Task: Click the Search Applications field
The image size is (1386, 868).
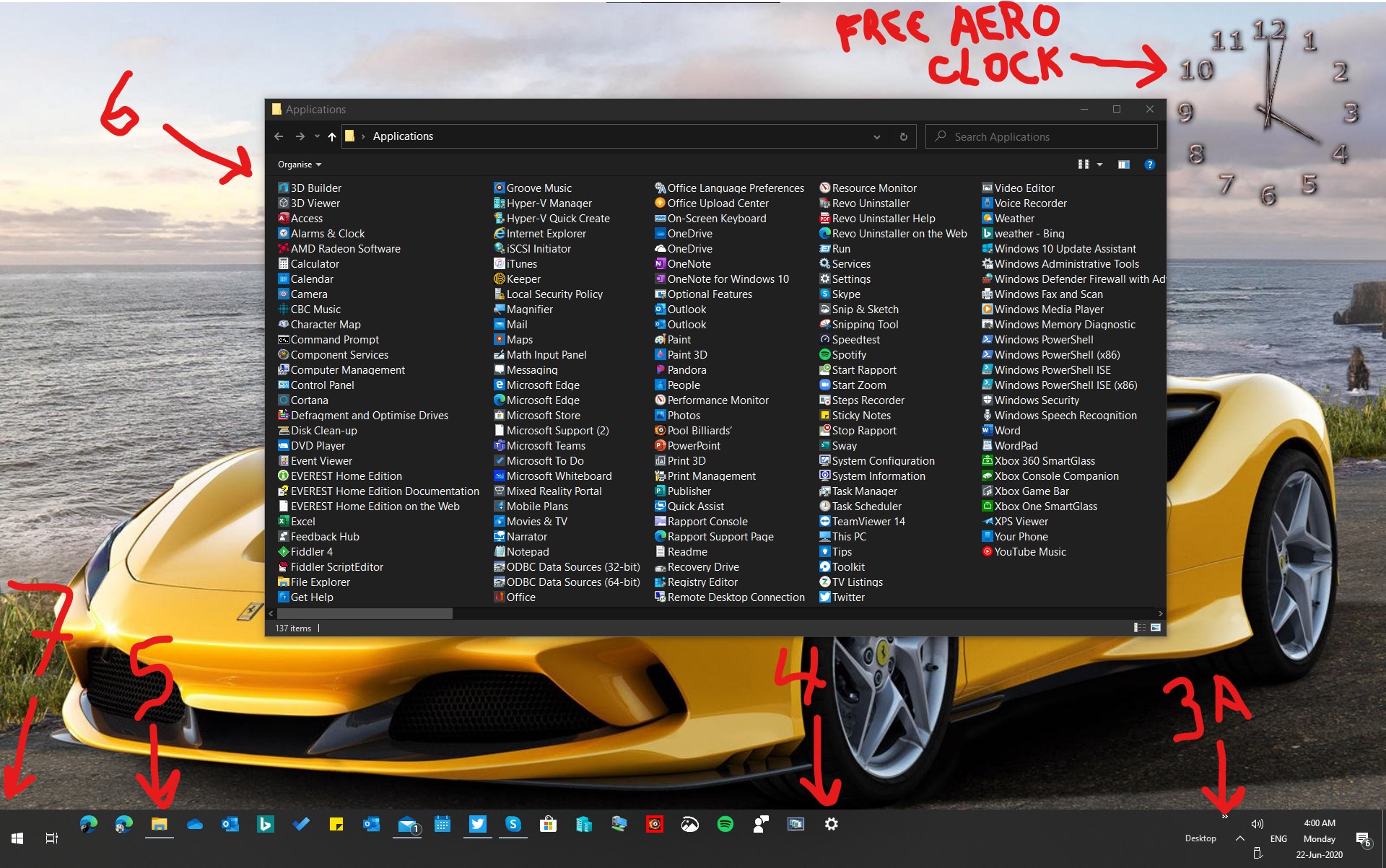Action: click(x=1041, y=136)
